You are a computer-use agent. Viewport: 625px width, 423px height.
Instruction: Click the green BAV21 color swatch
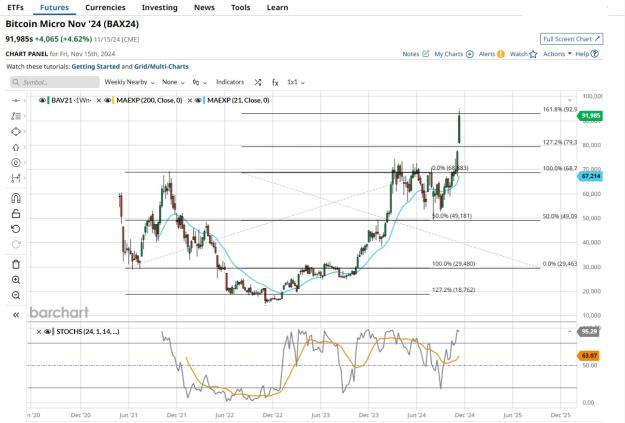tap(49, 100)
